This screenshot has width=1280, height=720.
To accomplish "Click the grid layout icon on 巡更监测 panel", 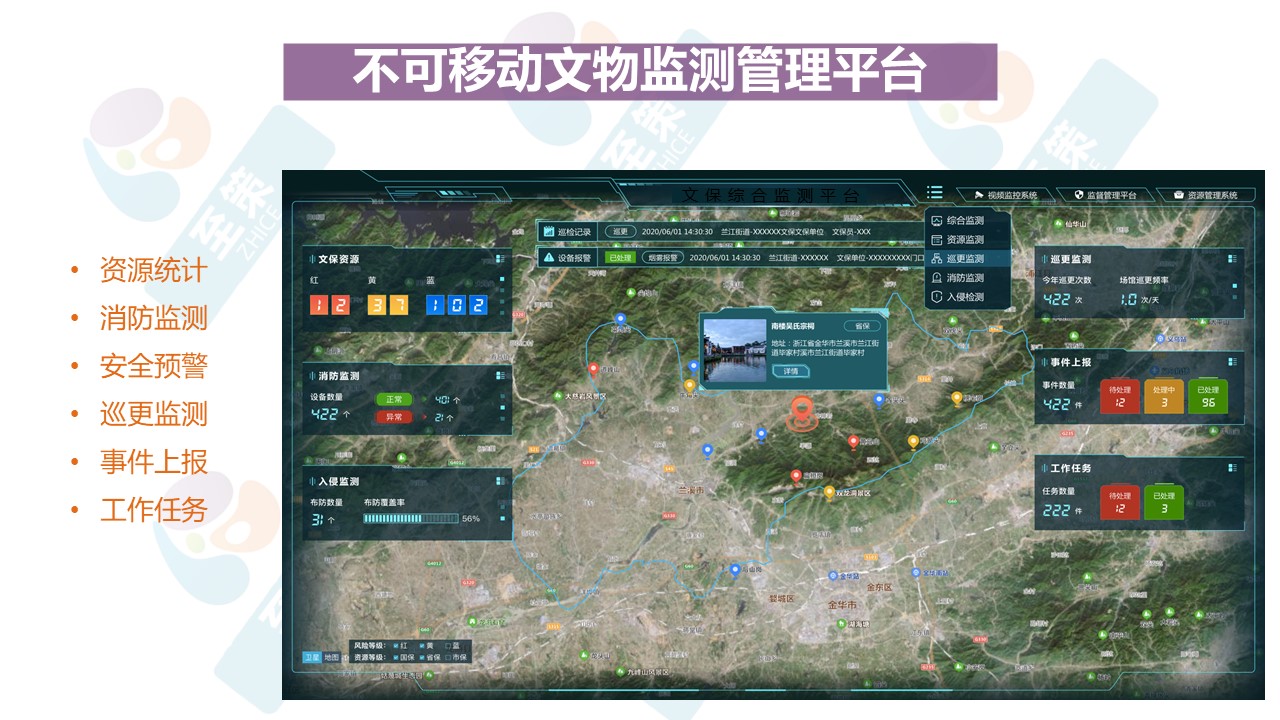I will 1233,258.
